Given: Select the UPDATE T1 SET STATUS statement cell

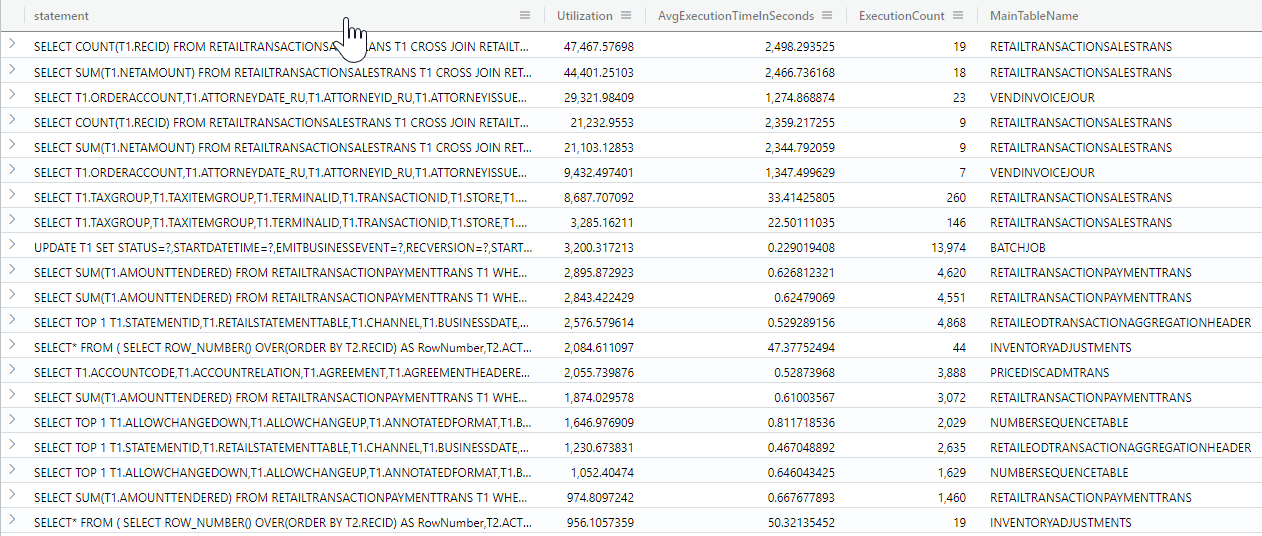Looking at the screenshot, I should coord(282,247).
